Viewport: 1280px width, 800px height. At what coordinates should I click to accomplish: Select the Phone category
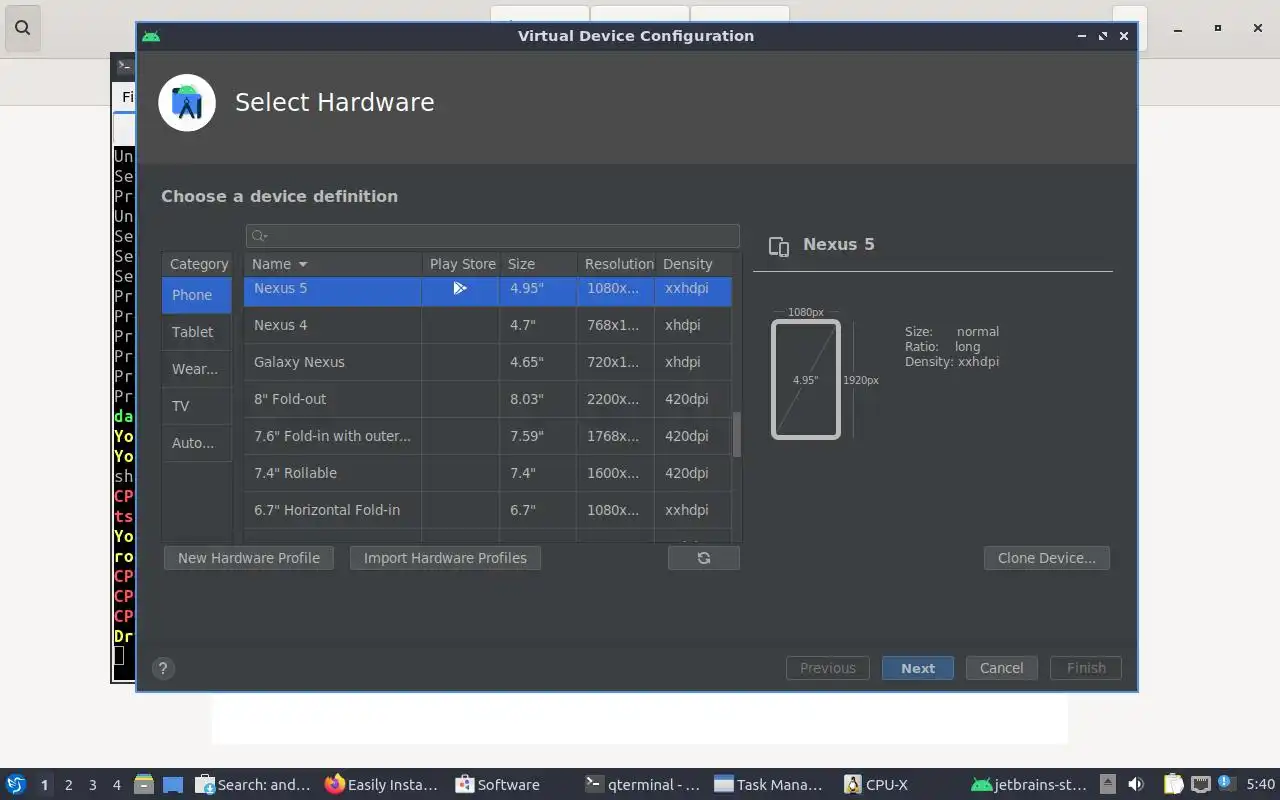pyautogui.click(x=196, y=295)
